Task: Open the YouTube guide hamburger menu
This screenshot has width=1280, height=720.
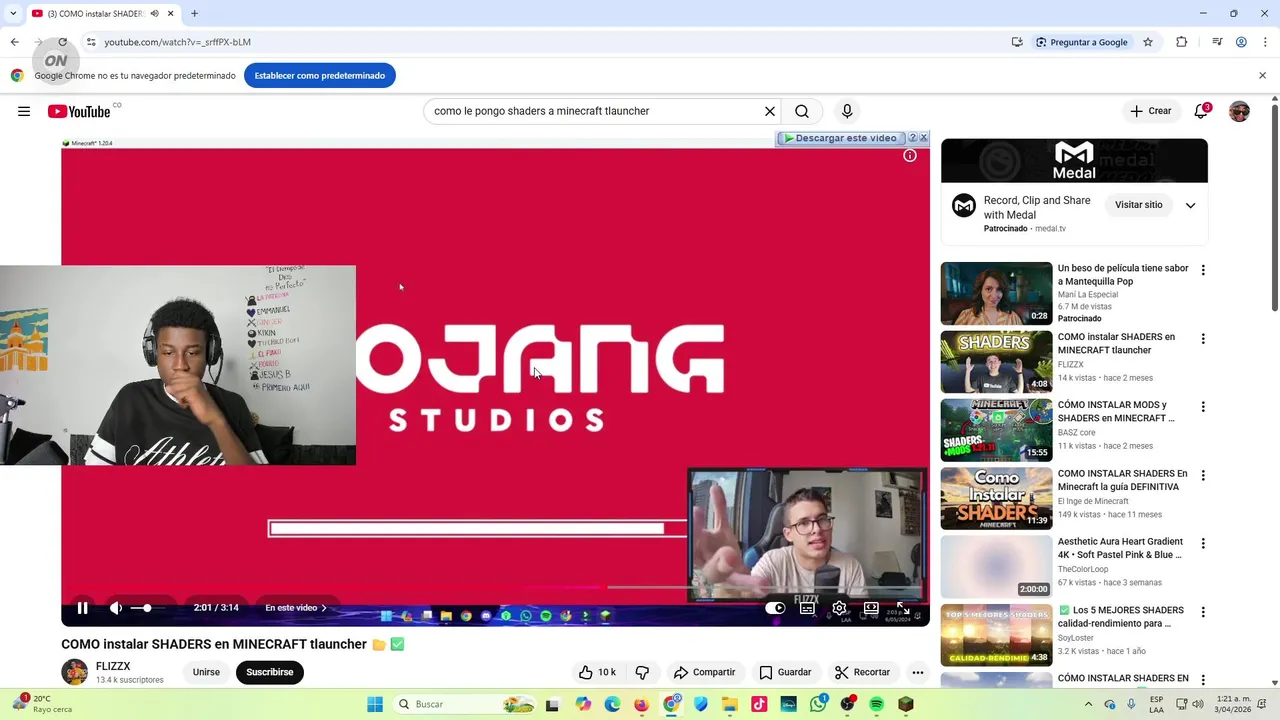Action: pyautogui.click(x=24, y=111)
